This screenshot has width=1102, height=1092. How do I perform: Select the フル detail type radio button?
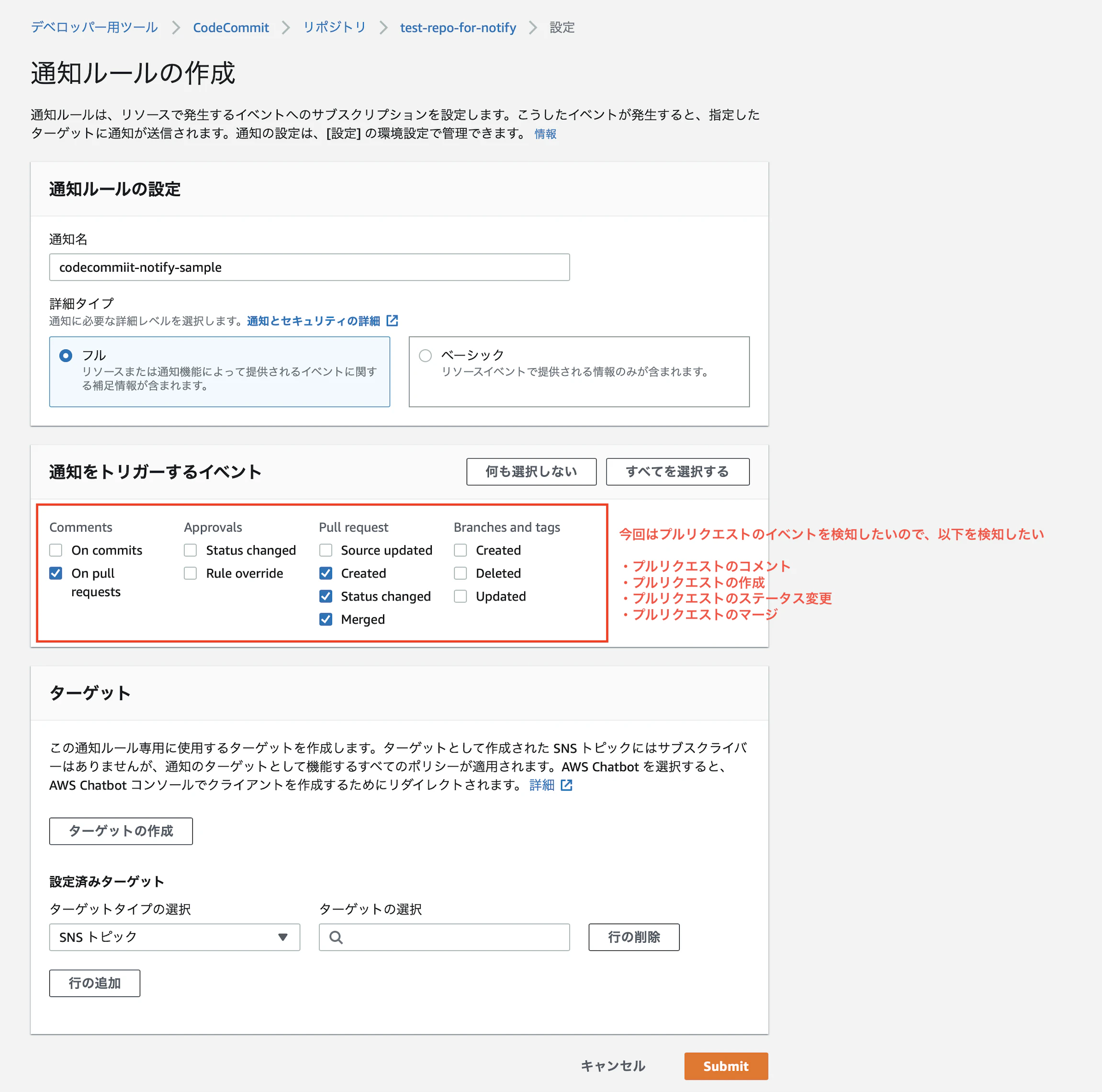tap(66, 355)
